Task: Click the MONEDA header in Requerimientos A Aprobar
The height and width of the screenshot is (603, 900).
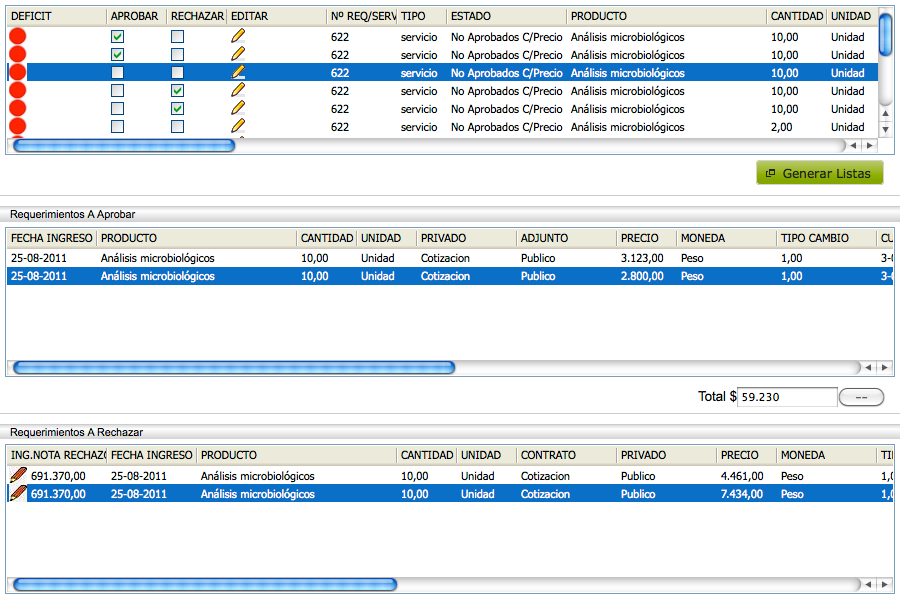Action: (726, 238)
